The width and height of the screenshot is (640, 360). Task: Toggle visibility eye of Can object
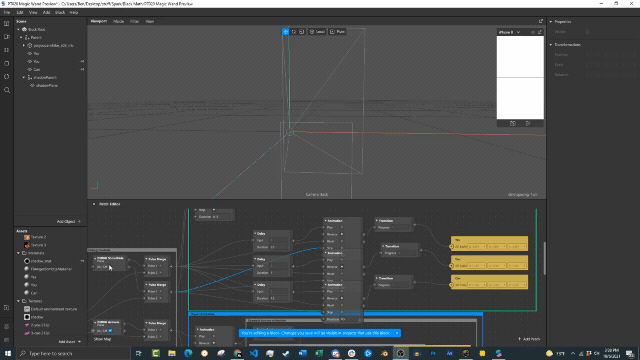pos(30,69)
